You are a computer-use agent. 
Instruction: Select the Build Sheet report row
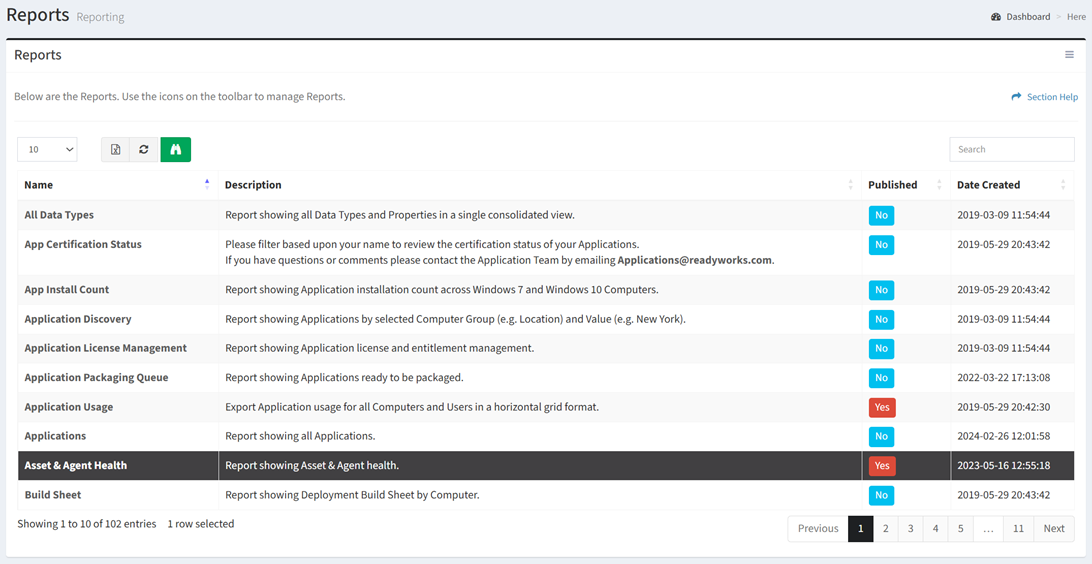tap(546, 495)
